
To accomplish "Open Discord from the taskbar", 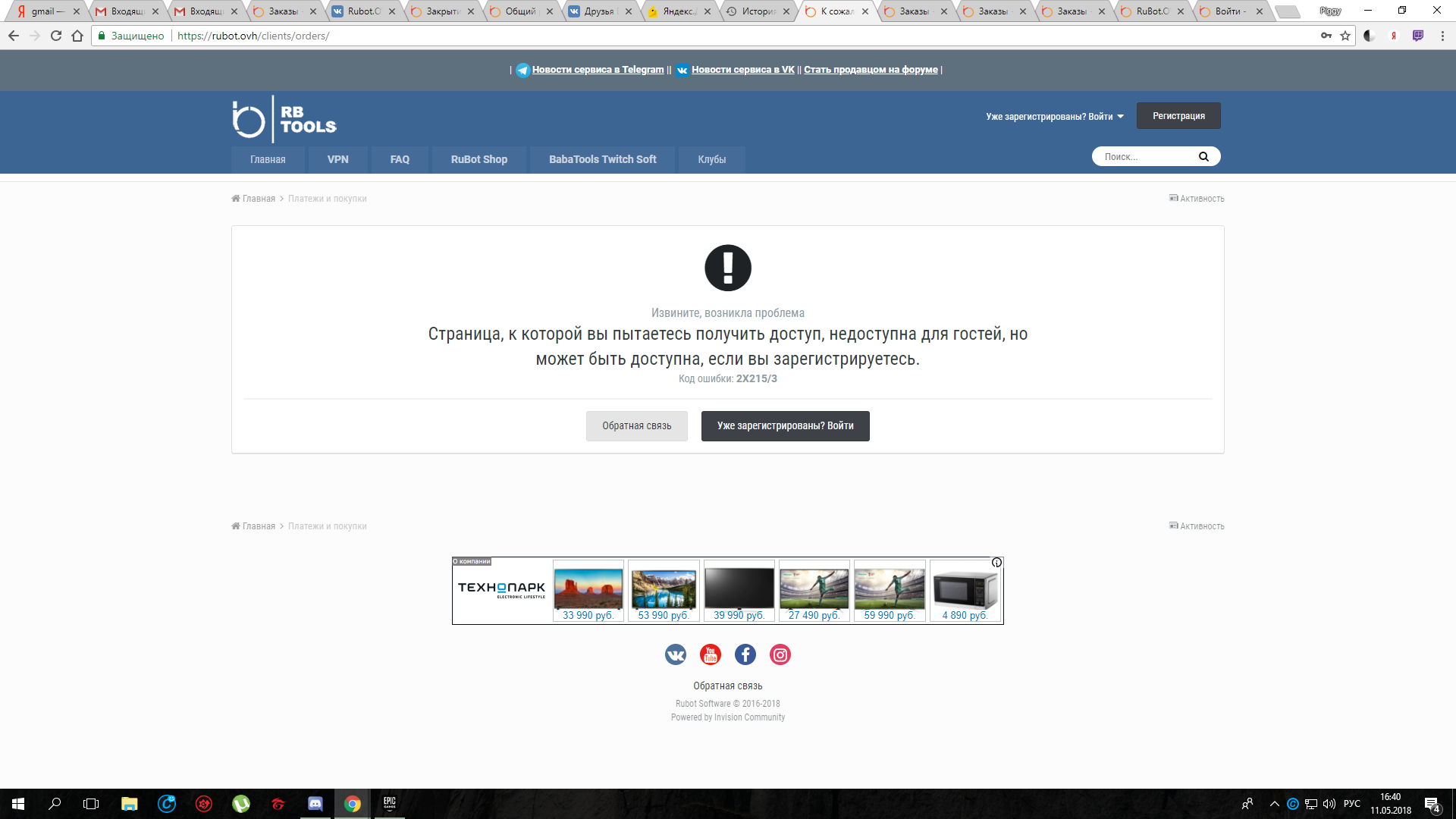I will coord(315,804).
